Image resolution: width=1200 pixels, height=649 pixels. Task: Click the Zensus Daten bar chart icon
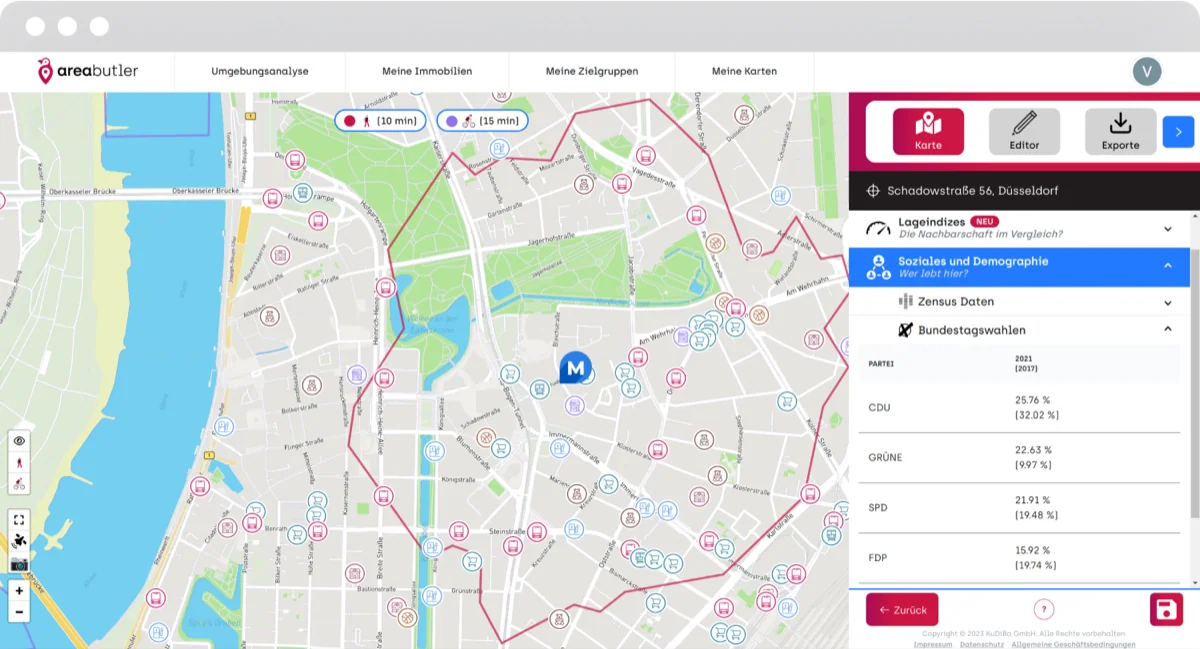pos(906,301)
